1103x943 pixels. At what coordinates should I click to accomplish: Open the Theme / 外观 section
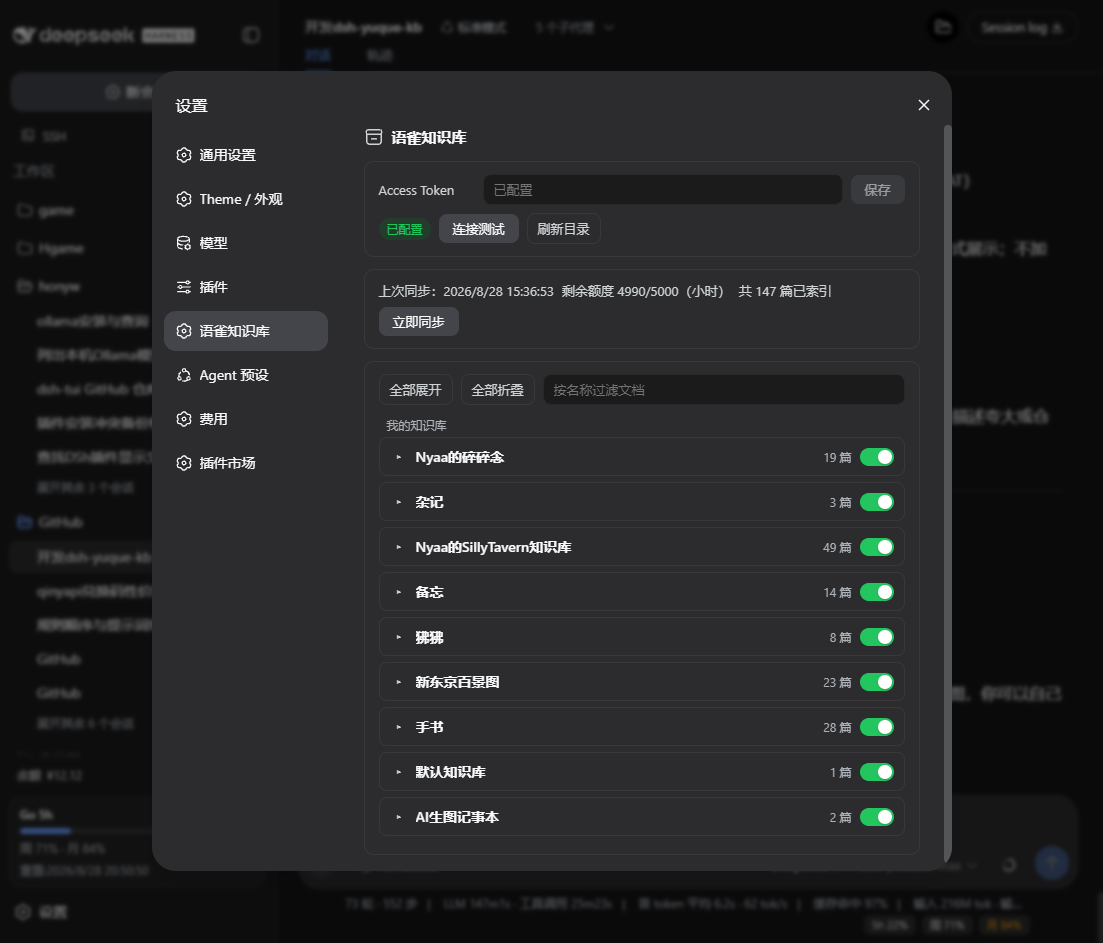[246, 199]
